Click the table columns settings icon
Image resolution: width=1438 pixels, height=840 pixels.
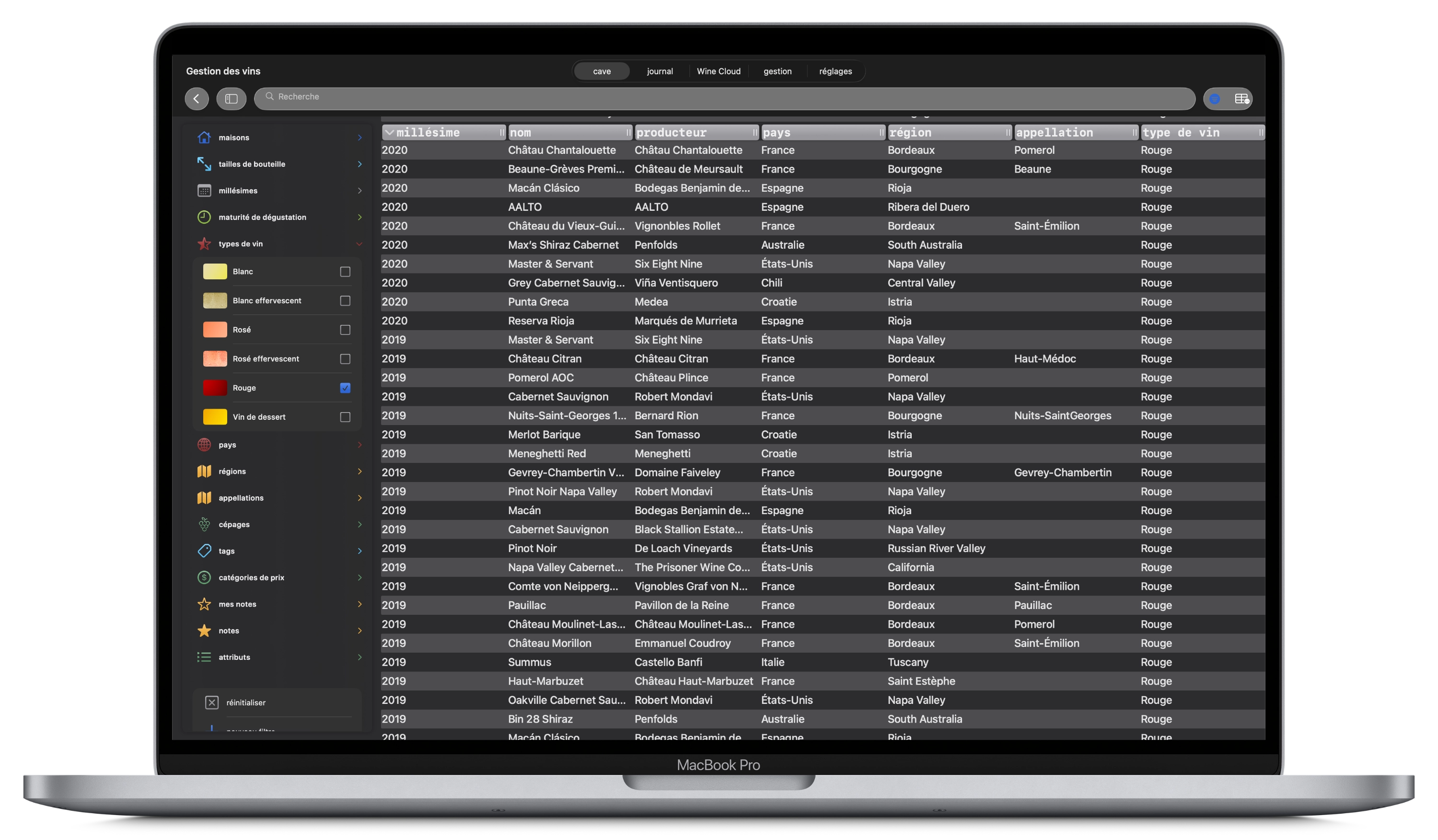coord(1241,99)
